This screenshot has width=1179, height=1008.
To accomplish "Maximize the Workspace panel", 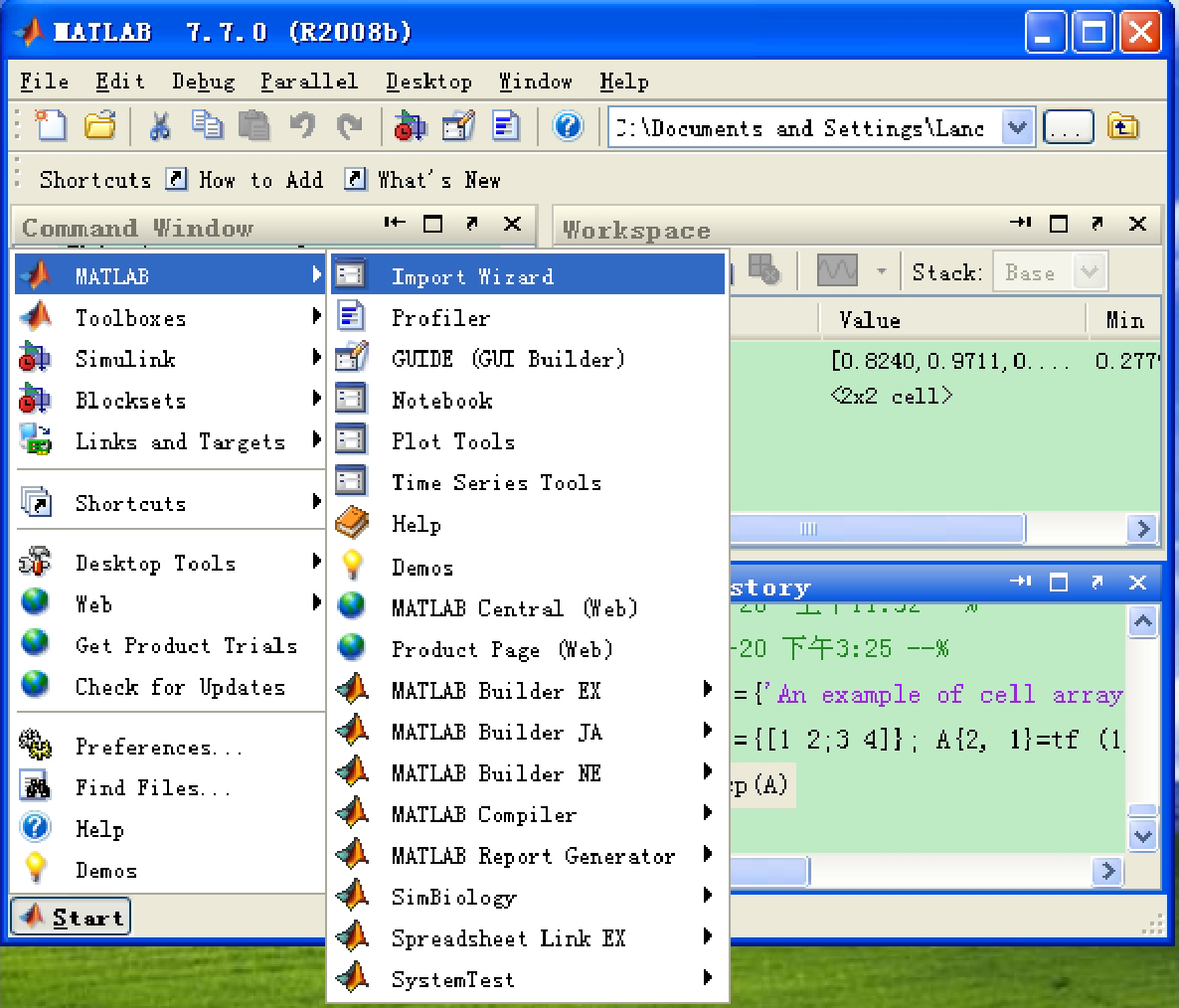I will tap(1059, 224).
